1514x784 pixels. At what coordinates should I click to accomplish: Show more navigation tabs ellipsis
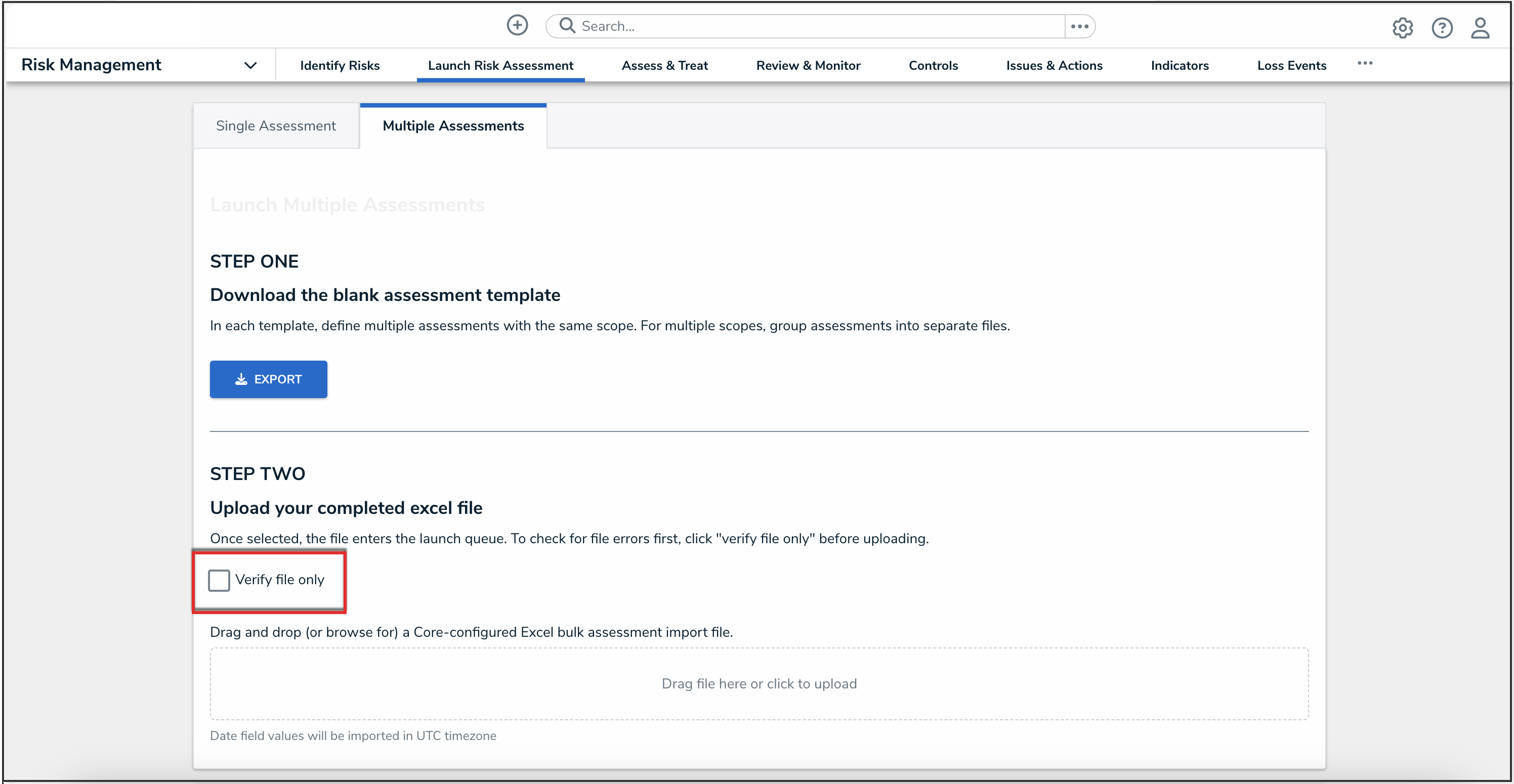pyautogui.click(x=1365, y=63)
